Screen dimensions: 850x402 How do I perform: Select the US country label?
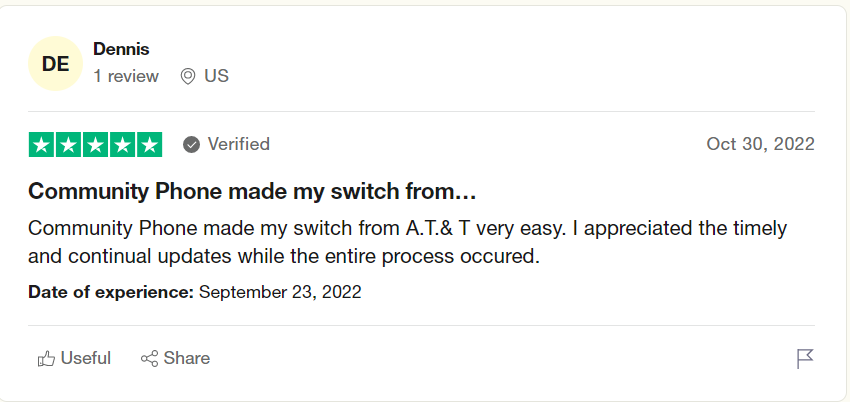pyautogui.click(x=216, y=76)
